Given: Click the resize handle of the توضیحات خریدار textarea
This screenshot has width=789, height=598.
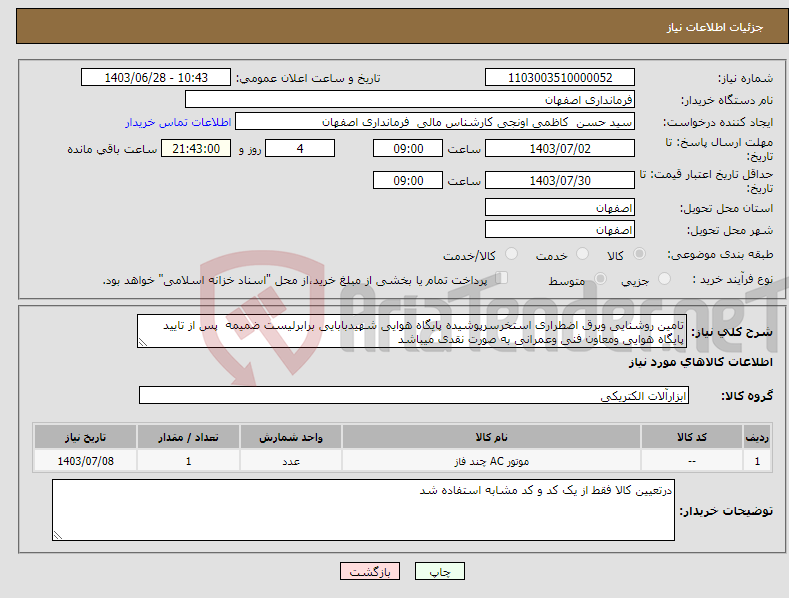Looking at the screenshot, I should point(58,535).
